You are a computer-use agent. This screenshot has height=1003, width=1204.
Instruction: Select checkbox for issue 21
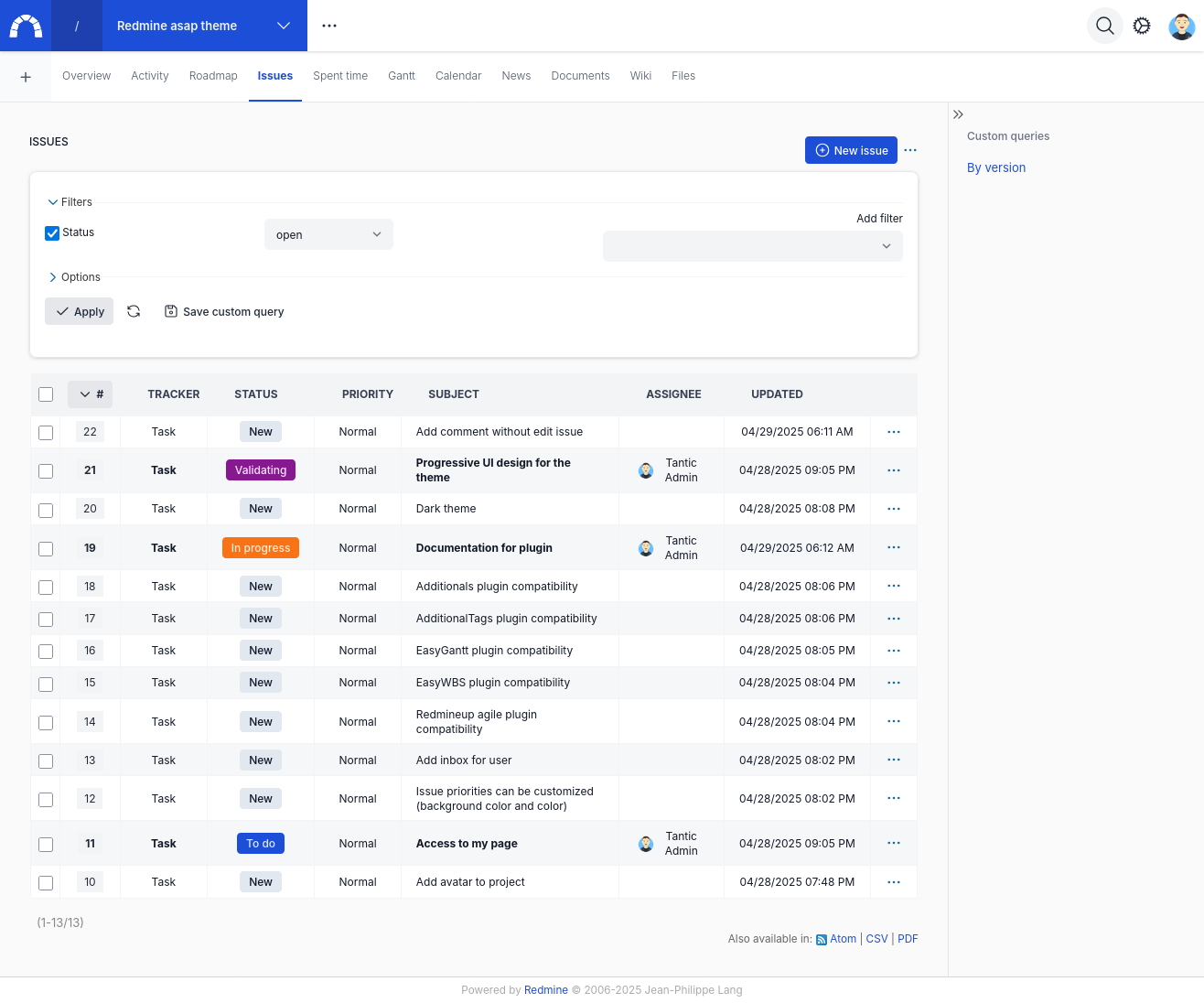(46, 471)
